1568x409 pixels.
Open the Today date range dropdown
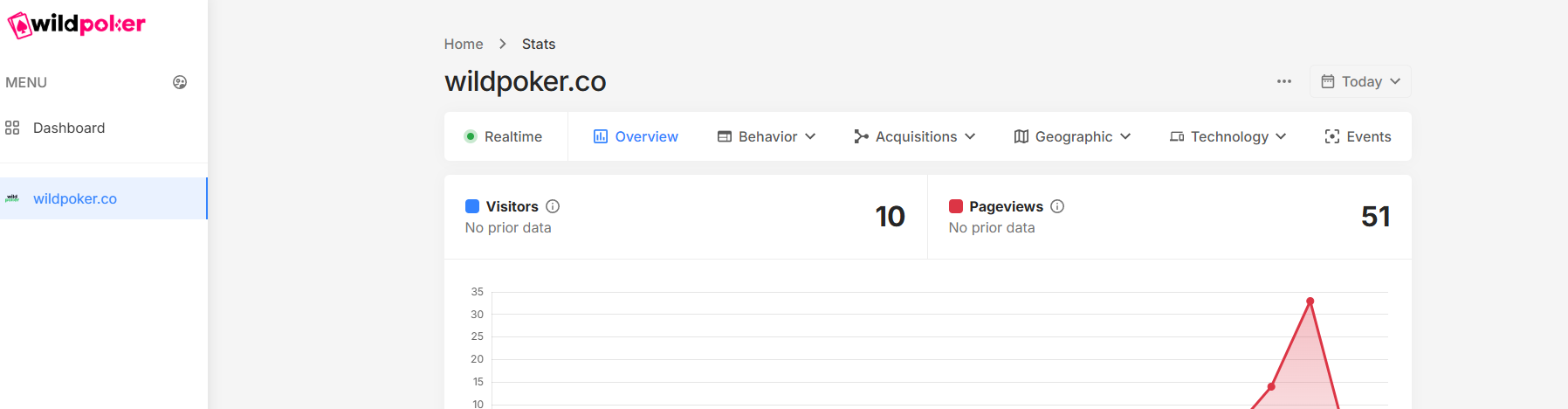(1360, 81)
